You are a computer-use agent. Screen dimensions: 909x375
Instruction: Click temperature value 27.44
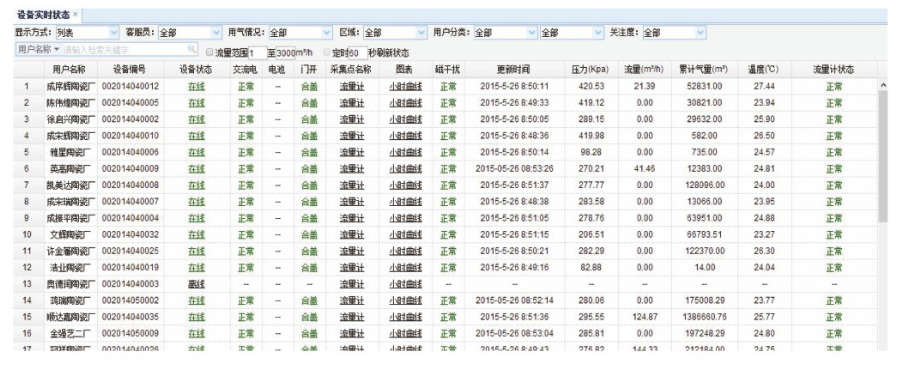[x=764, y=86]
